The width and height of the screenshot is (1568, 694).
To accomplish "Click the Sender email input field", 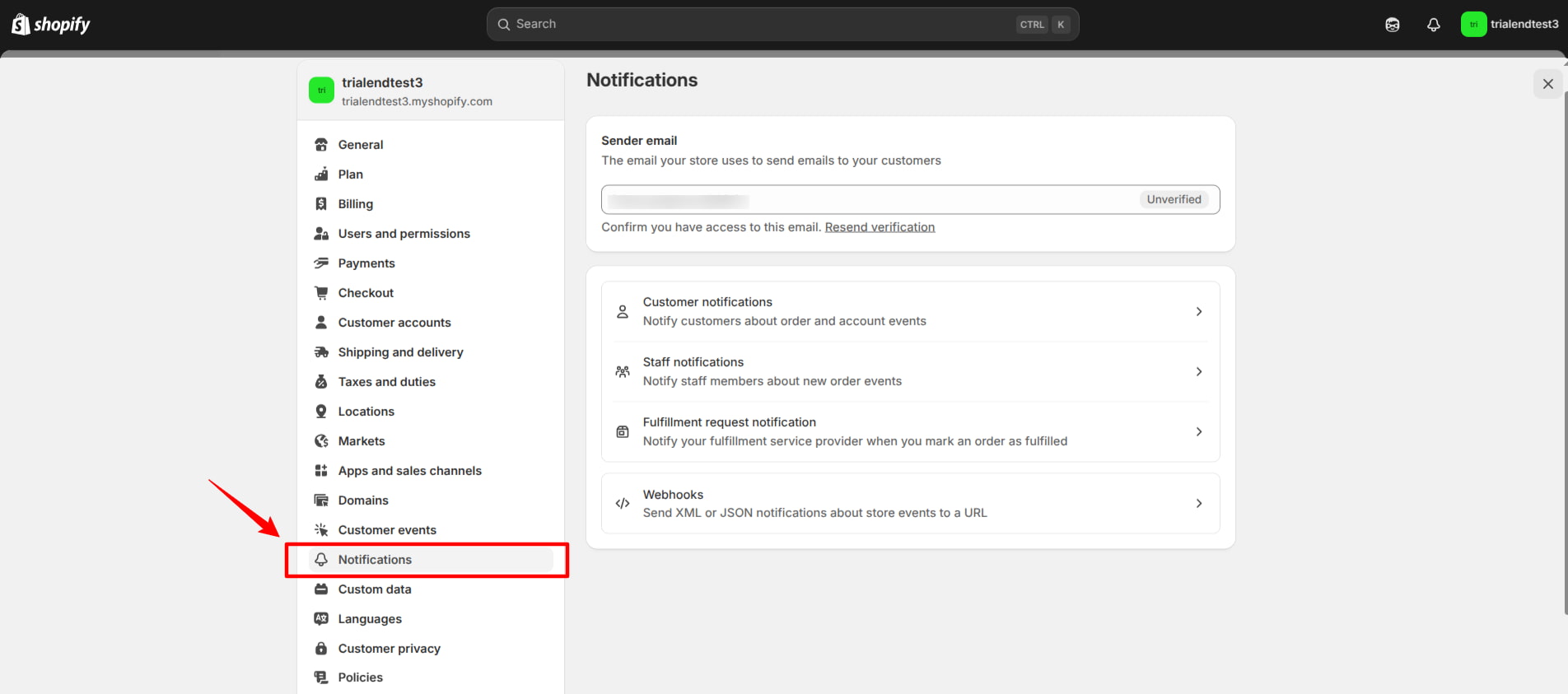I will tap(865, 200).
